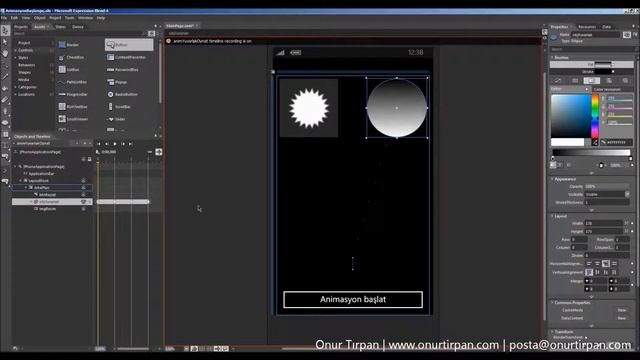Select the Grid layout tool
The height and width of the screenshot is (360, 640).
pos(5,134)
